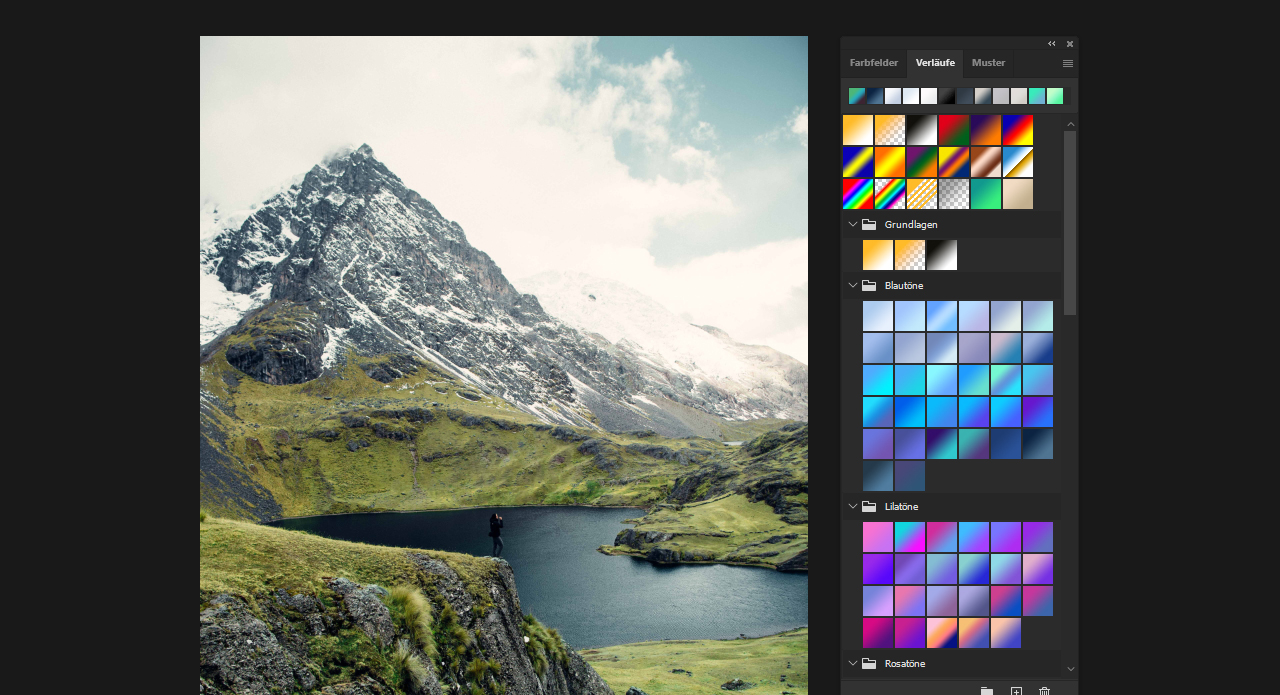Select the first gradient in Lilatöne group
The height and width of the screenshot is (695, 1280).
tap(878, 537)
